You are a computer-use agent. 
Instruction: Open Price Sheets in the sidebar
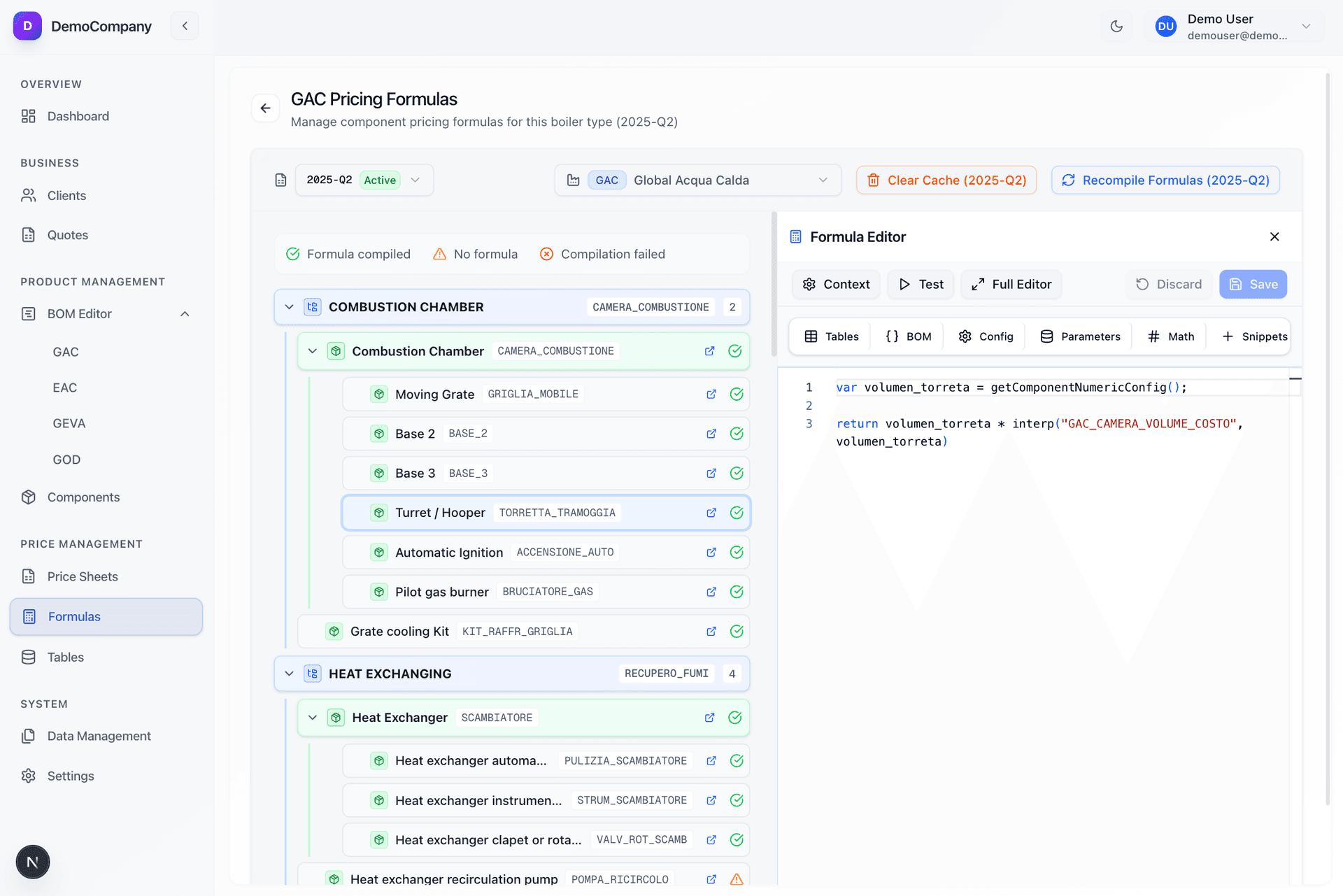pyautogui.click(x=106, y=576)
